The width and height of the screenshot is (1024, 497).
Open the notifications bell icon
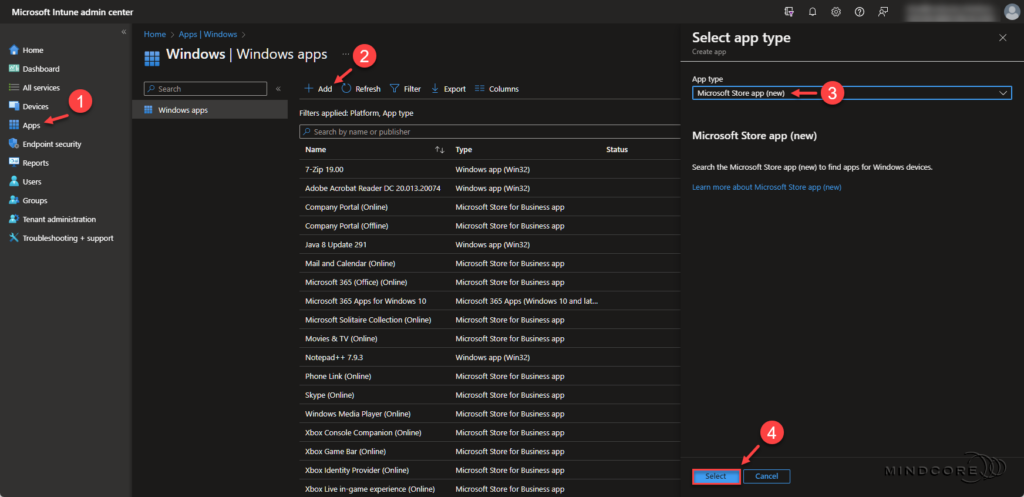812,12
